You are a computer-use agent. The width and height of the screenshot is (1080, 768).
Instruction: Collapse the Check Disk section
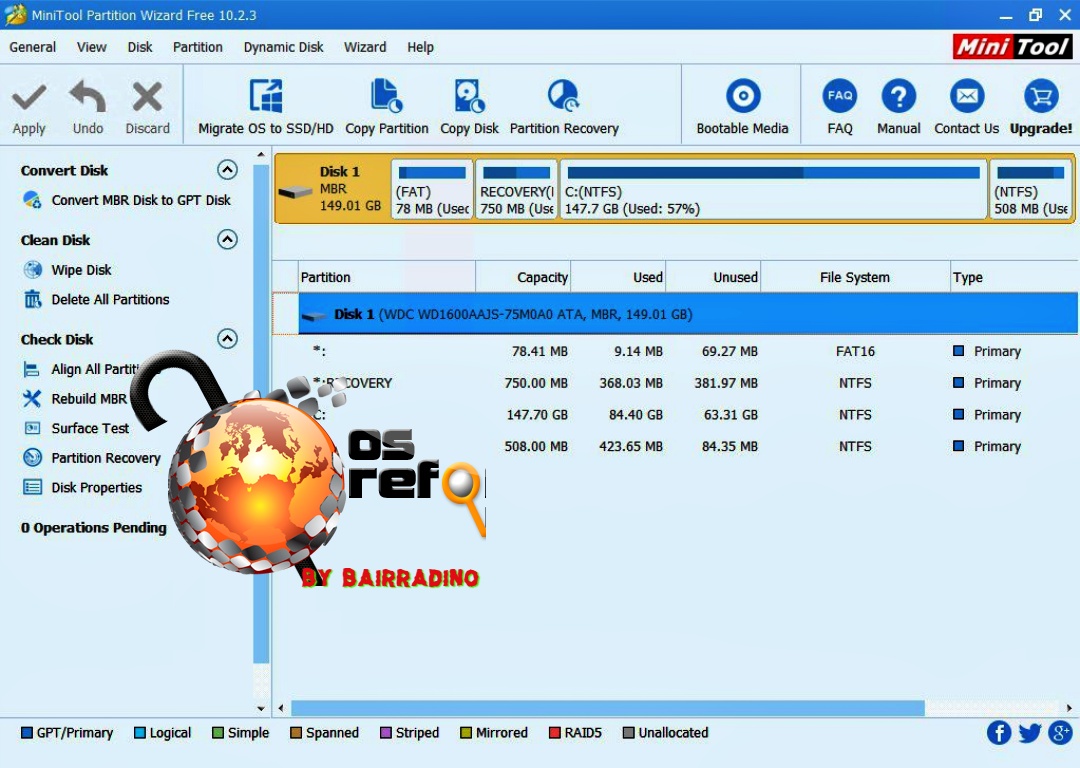227,338
